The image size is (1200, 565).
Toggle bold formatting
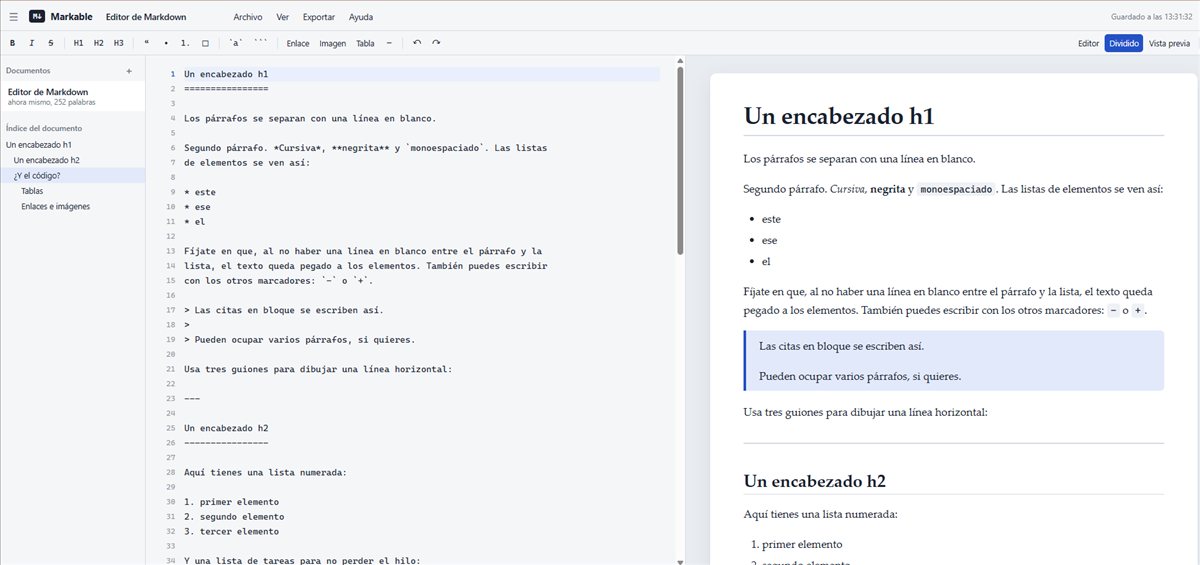12,43
